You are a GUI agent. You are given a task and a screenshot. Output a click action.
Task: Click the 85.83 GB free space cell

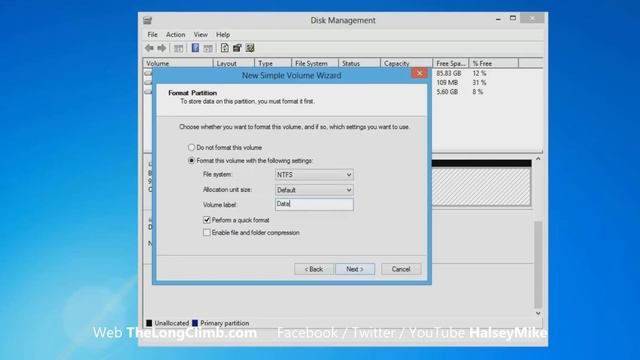tap(449, 73)
